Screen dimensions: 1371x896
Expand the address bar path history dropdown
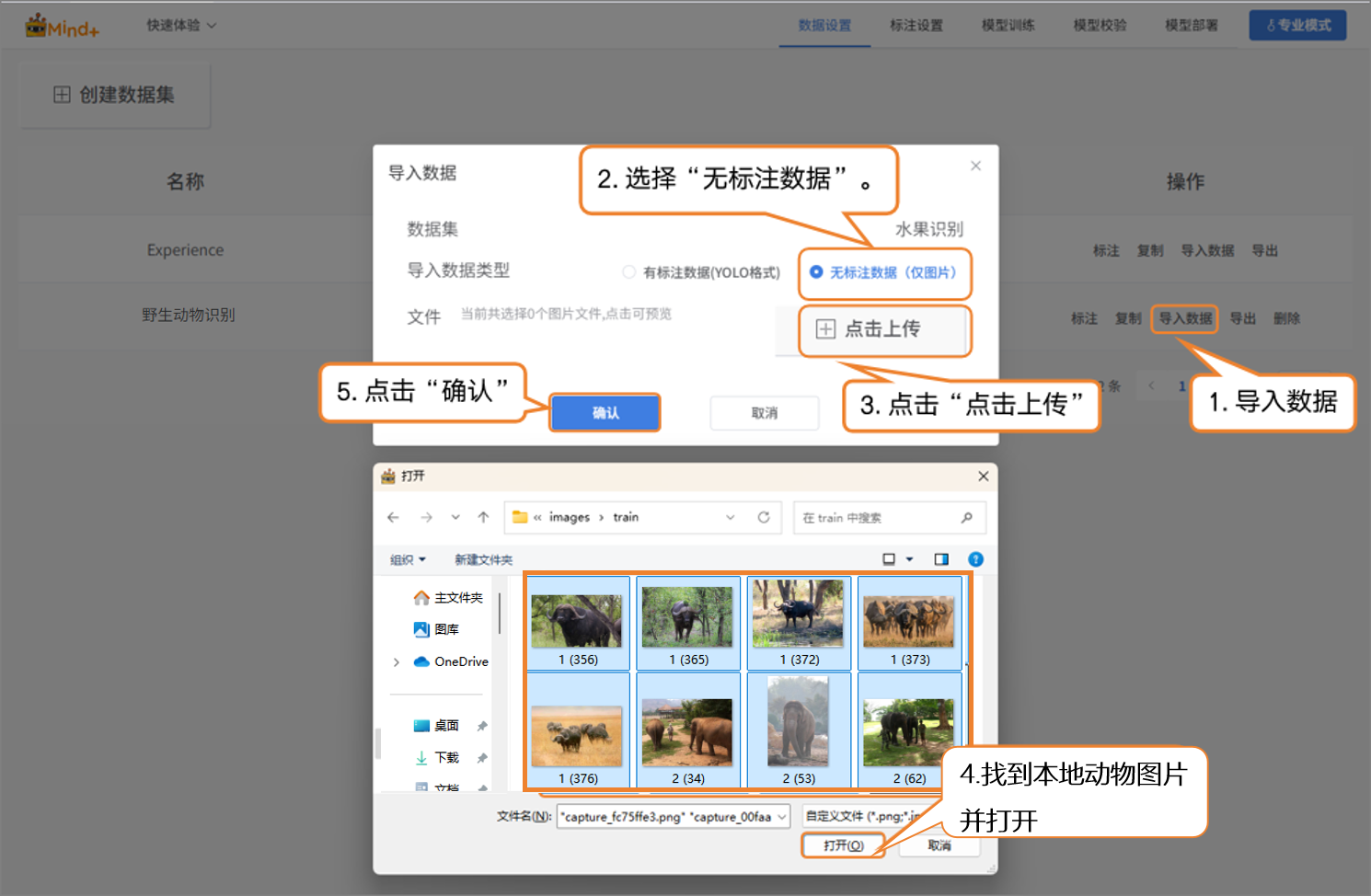coord(731,517)
